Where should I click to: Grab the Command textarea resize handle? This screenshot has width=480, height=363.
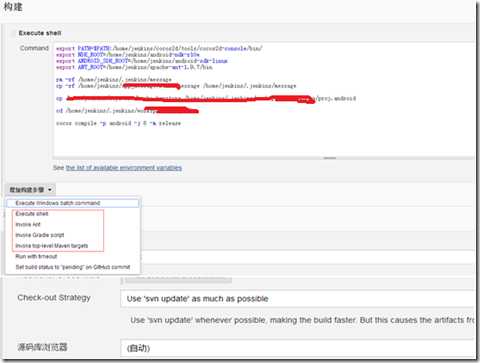tap(330, 158)
